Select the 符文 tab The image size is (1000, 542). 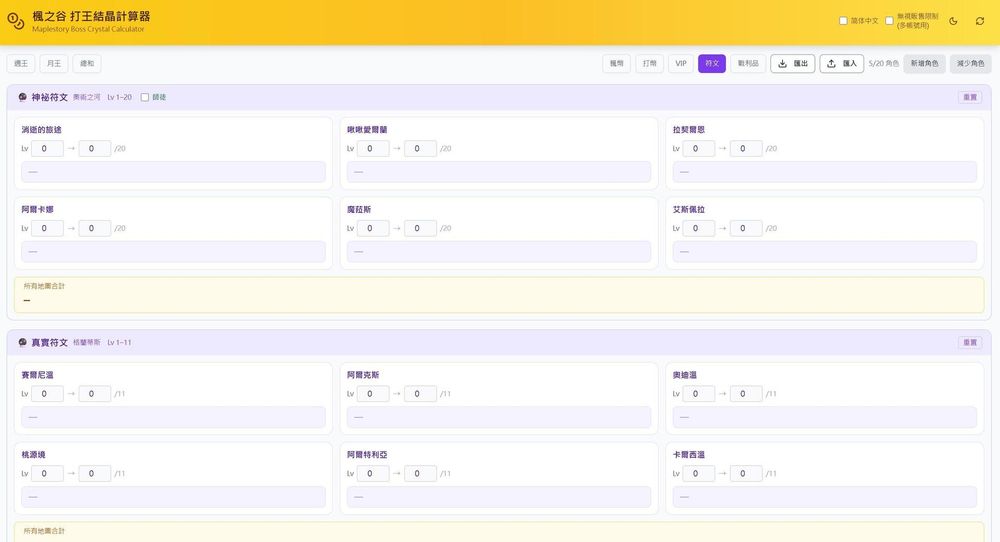coord(712,64)
